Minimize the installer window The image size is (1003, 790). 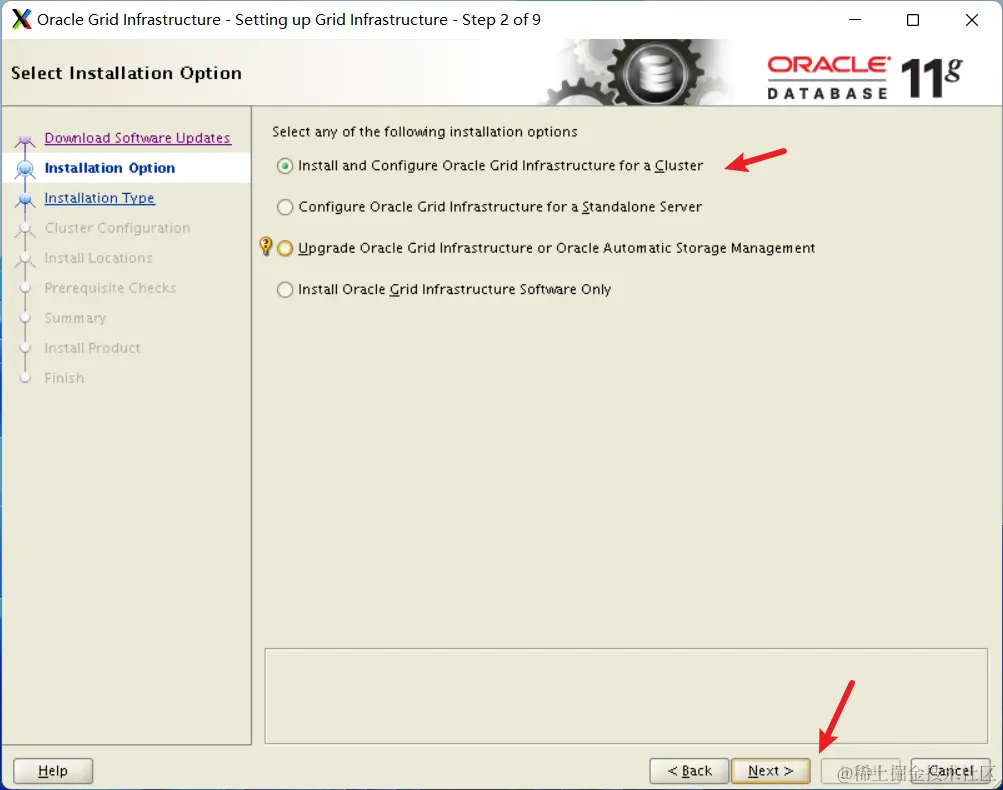click(x=855, y=20)
